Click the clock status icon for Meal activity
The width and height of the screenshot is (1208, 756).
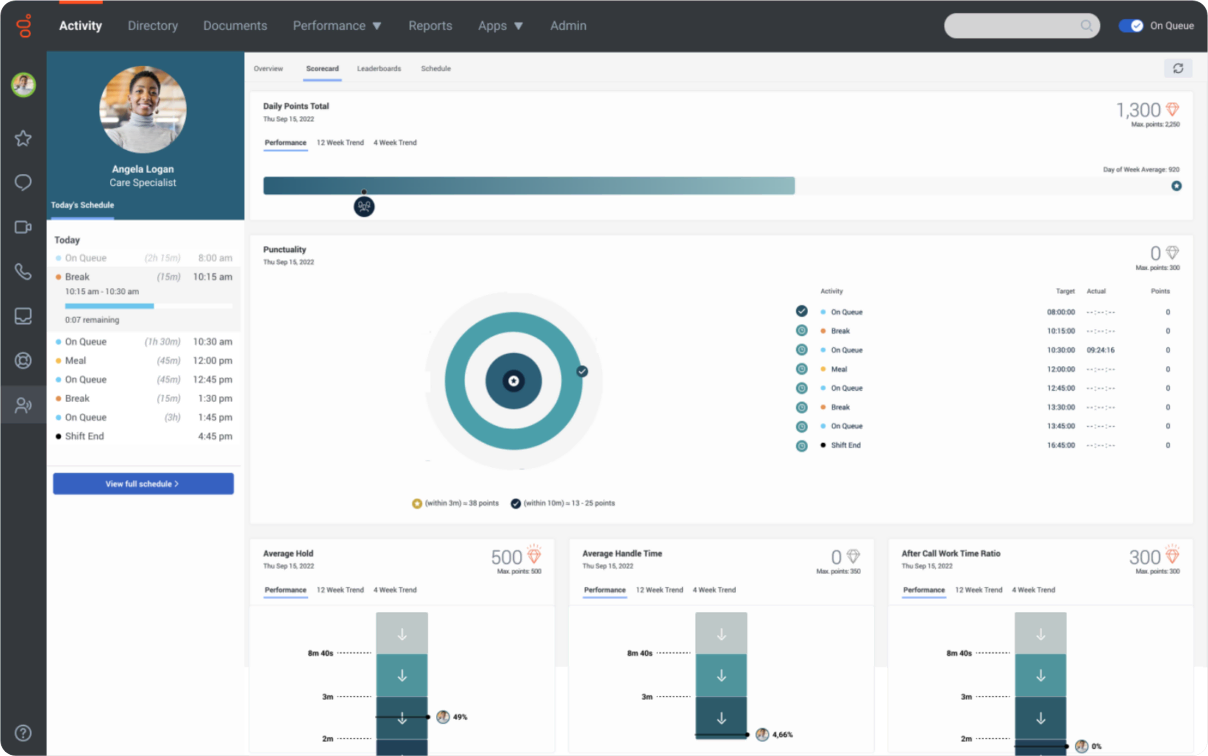point(802,369)
